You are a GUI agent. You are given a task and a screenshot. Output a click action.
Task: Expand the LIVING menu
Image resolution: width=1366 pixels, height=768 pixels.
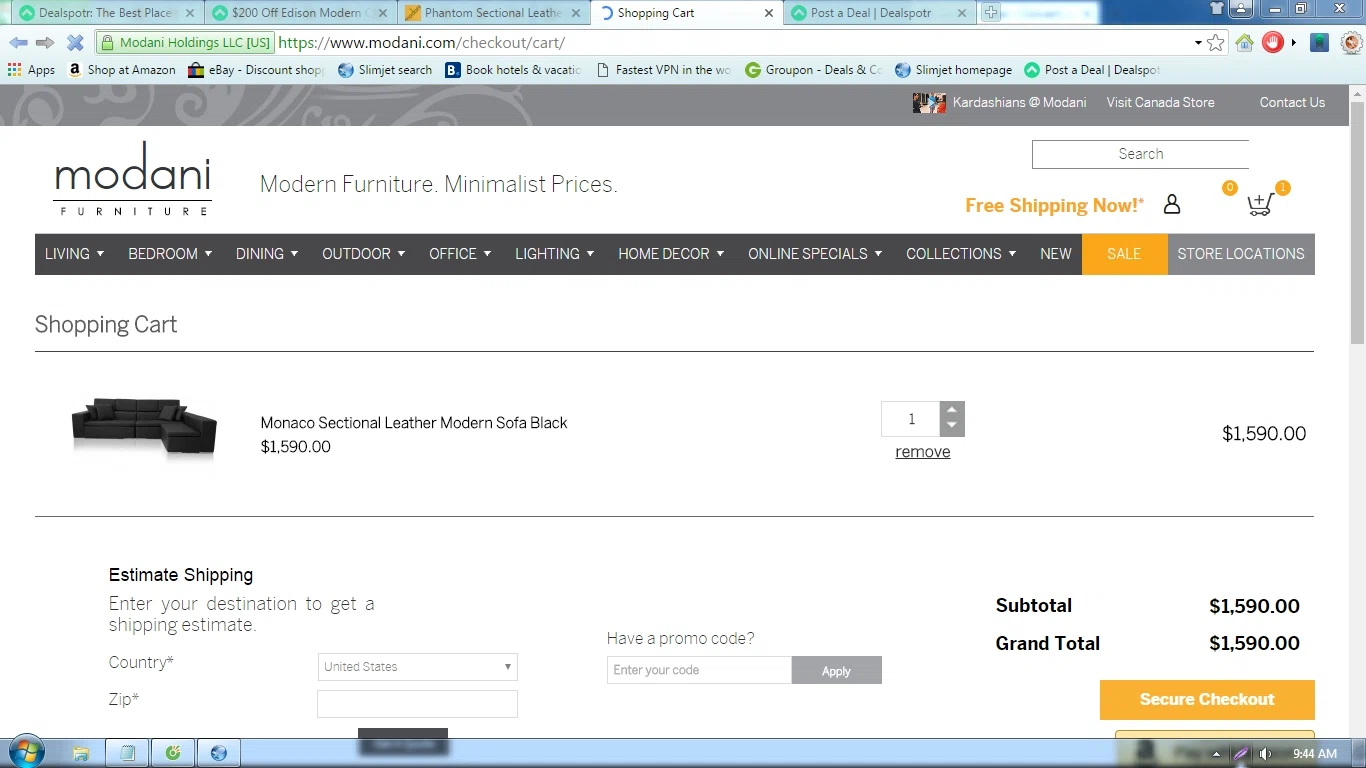[74, 254]
